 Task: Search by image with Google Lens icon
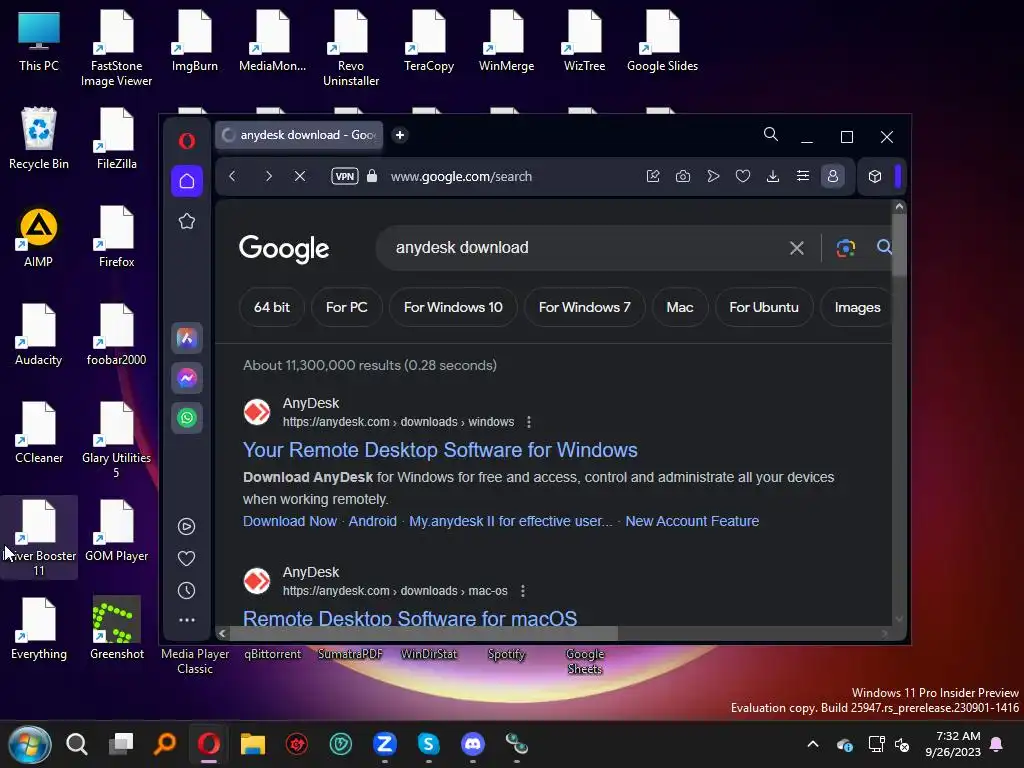pyautogui.click(x=846, y=248)
